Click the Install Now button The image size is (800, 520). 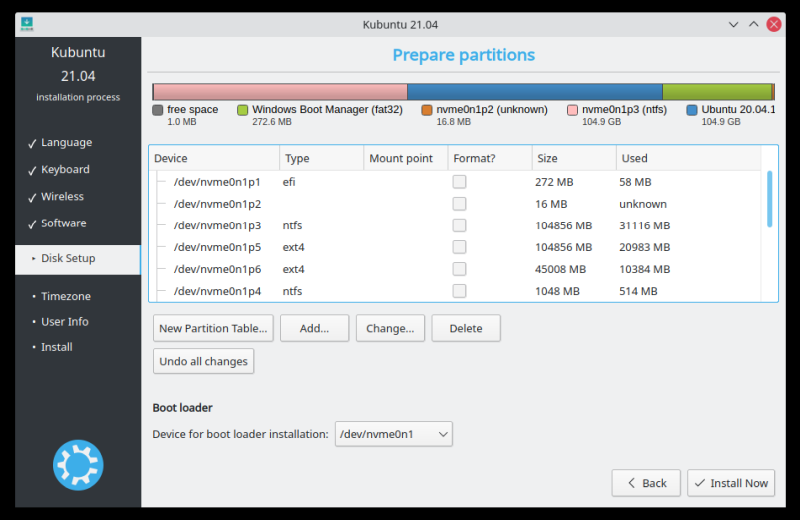pos(731,483)
